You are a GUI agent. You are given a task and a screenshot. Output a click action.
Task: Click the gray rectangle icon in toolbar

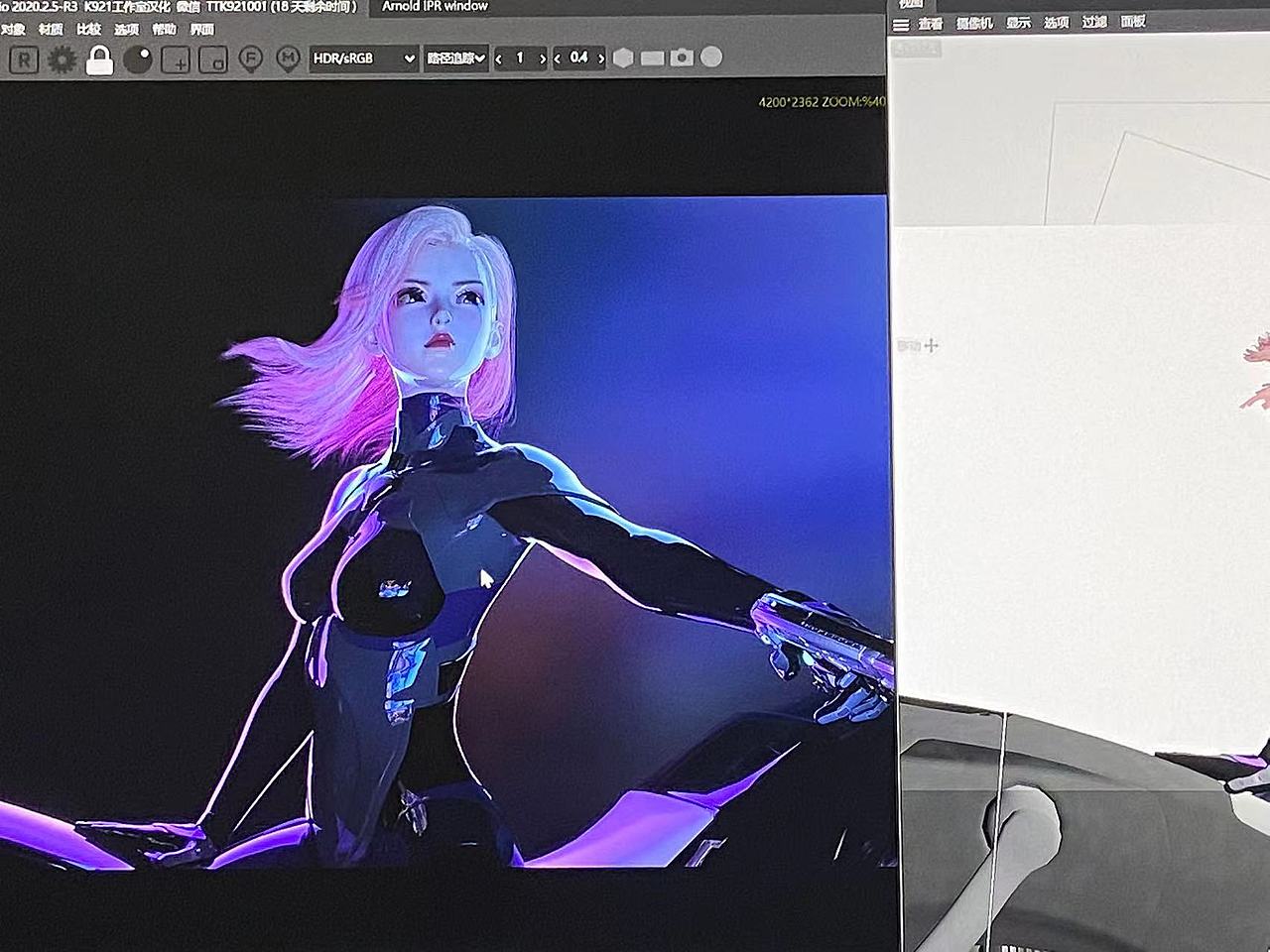(652, 59)
